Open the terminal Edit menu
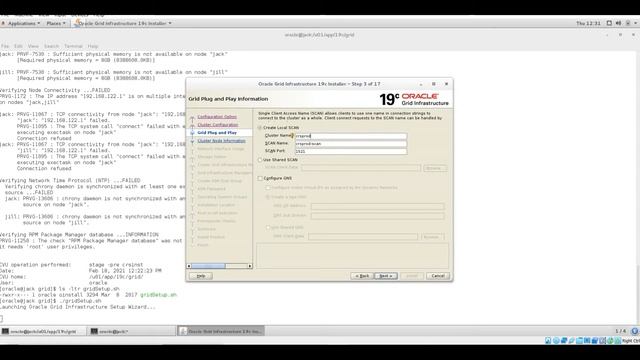This screenshot has width=640, height=360. [18, 46]
